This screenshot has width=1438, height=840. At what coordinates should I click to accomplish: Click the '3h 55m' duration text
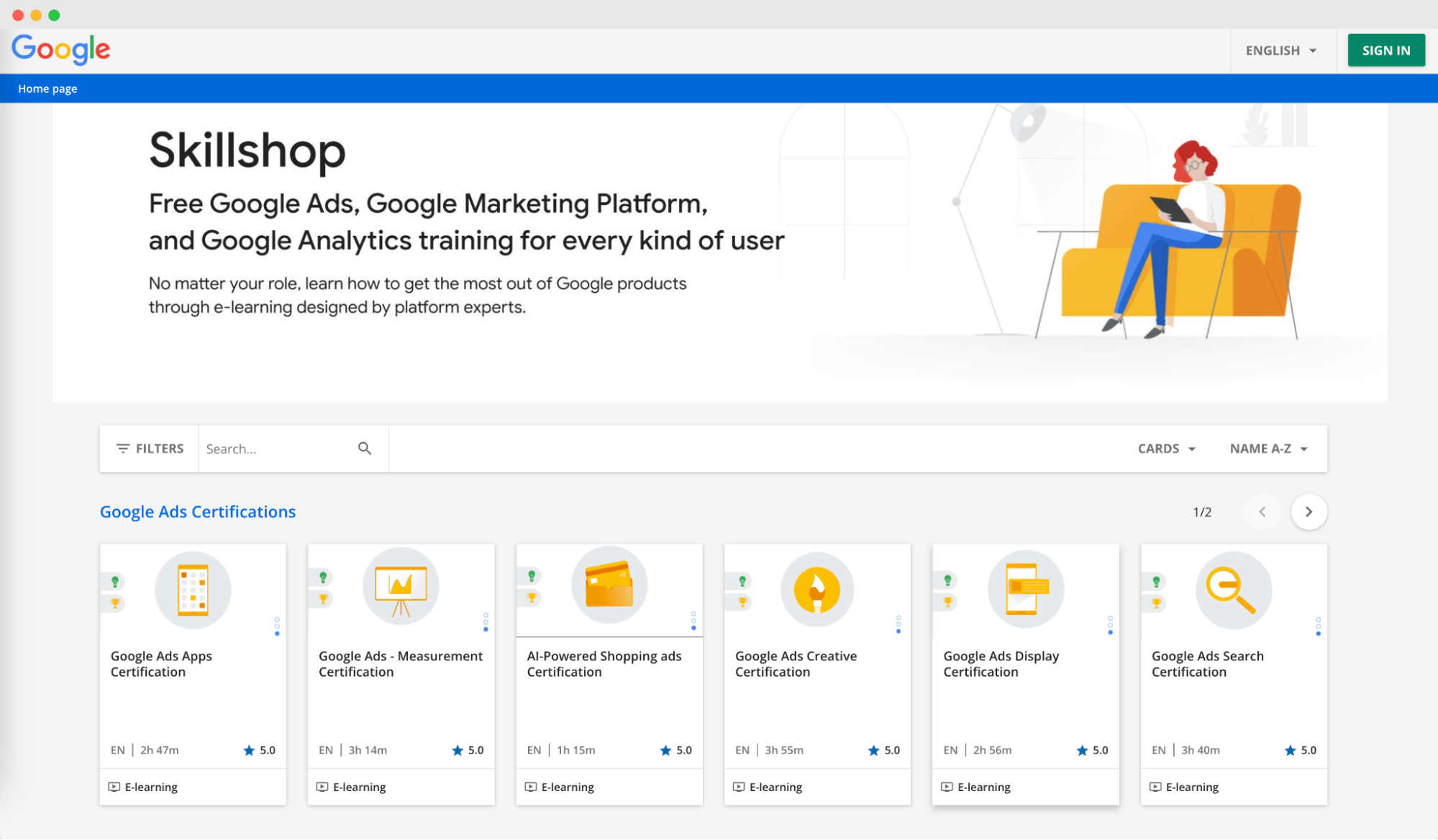[x=784, y=750]
